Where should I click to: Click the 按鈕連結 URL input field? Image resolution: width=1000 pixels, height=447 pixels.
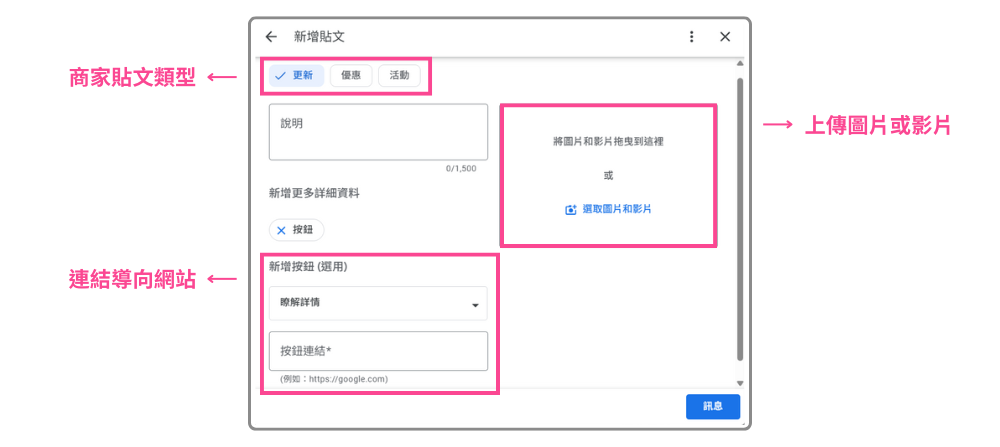tap(378, 351)
